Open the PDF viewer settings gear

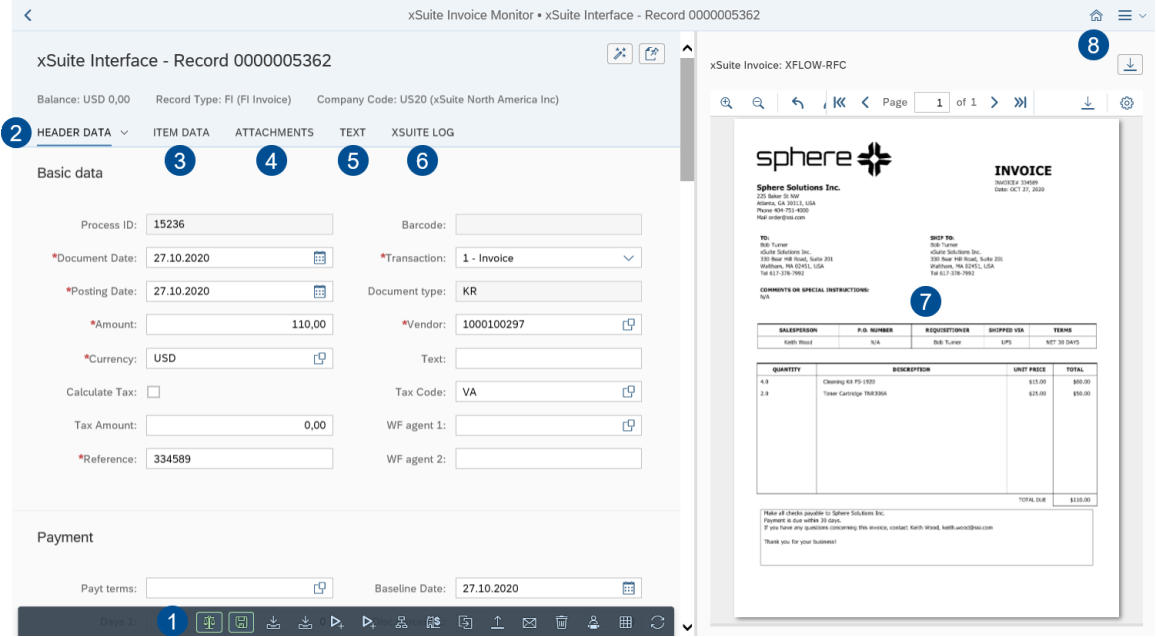point(1126,102)
